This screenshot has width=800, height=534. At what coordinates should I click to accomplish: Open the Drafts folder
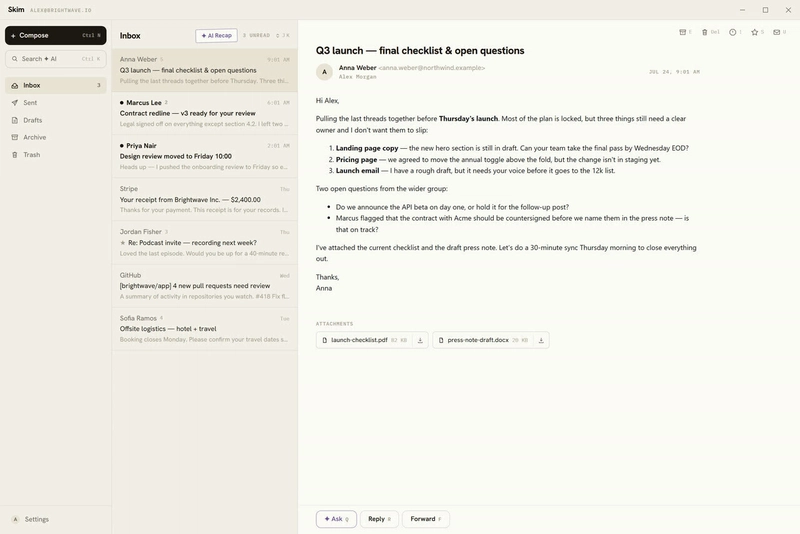(56, 120)
